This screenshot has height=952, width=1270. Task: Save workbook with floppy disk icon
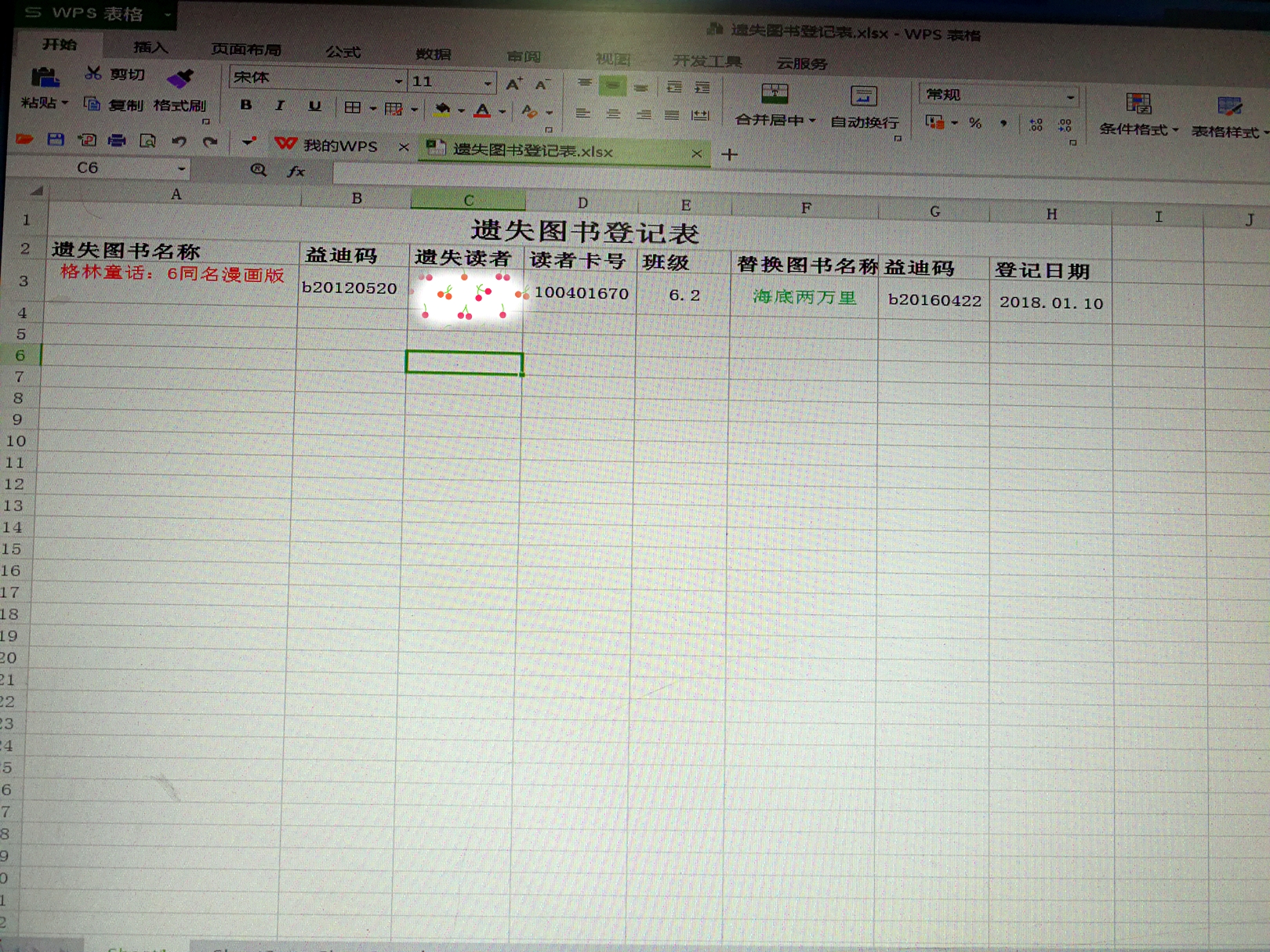pos(55,139)
